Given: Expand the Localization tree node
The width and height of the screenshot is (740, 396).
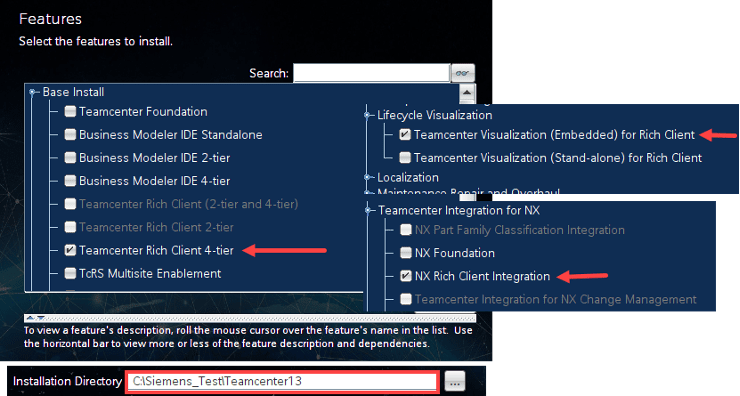Looking at the screenshot, I should point(367,177).
